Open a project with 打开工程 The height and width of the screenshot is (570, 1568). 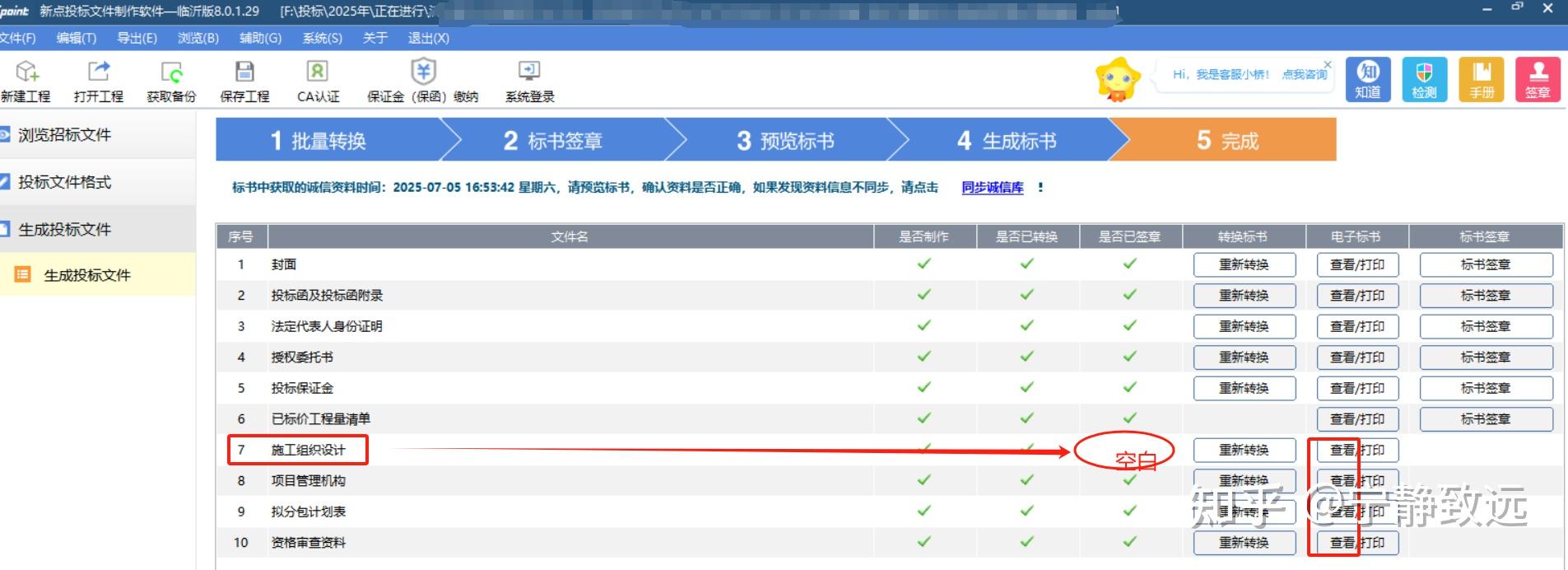pyautogui.click(x=99, y=81)
